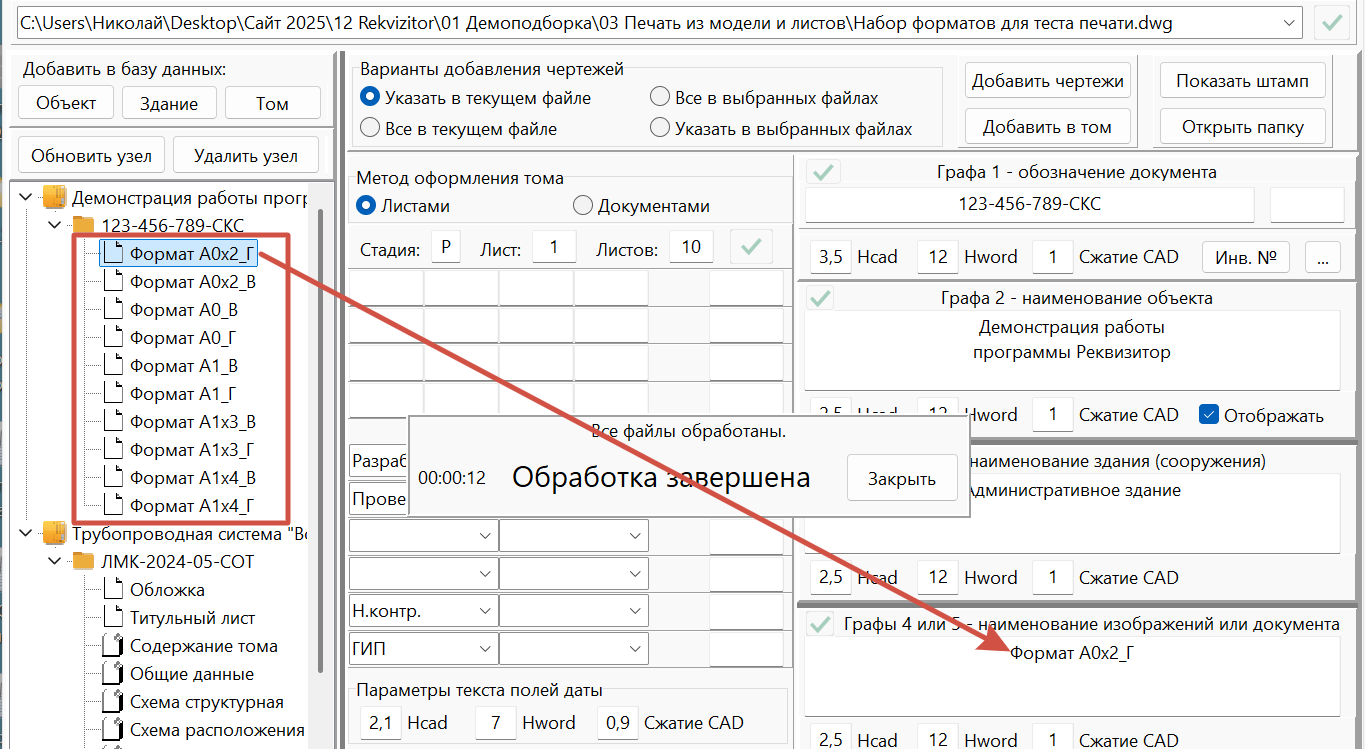Select the Формат A1х3_Г tree item
Image resolution: width=1365 pixels, height=749 pixels.
(x=192, y=450)
